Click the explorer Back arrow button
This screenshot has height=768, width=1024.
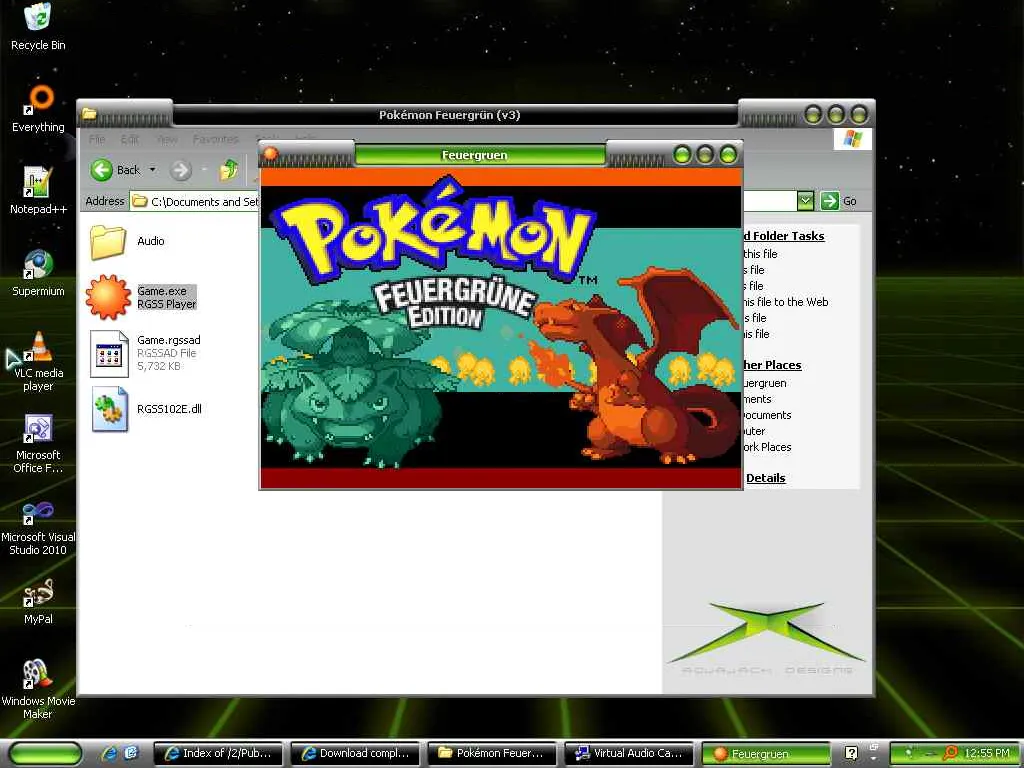[x=102, y=170]
